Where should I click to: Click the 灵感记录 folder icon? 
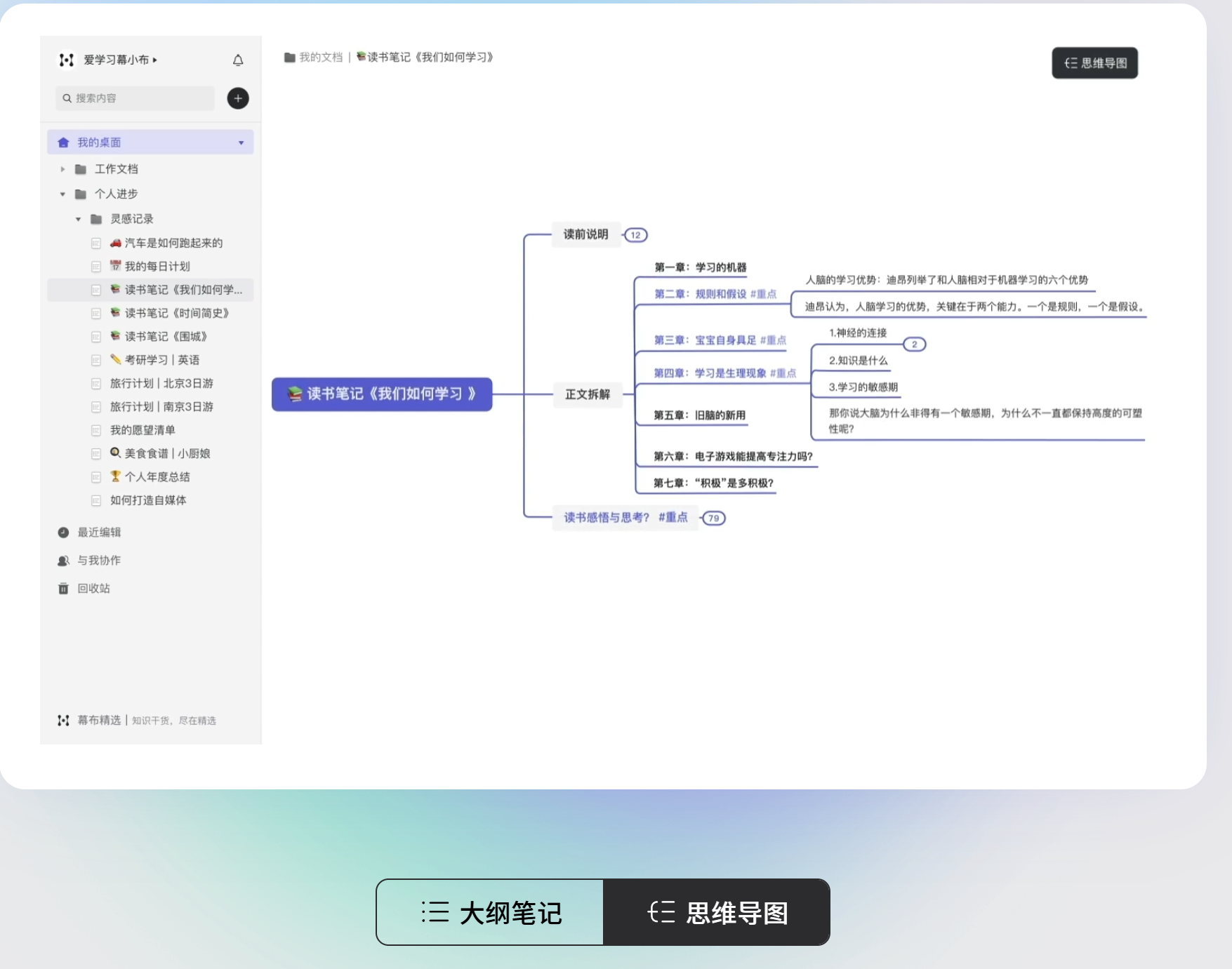[97, 220]
